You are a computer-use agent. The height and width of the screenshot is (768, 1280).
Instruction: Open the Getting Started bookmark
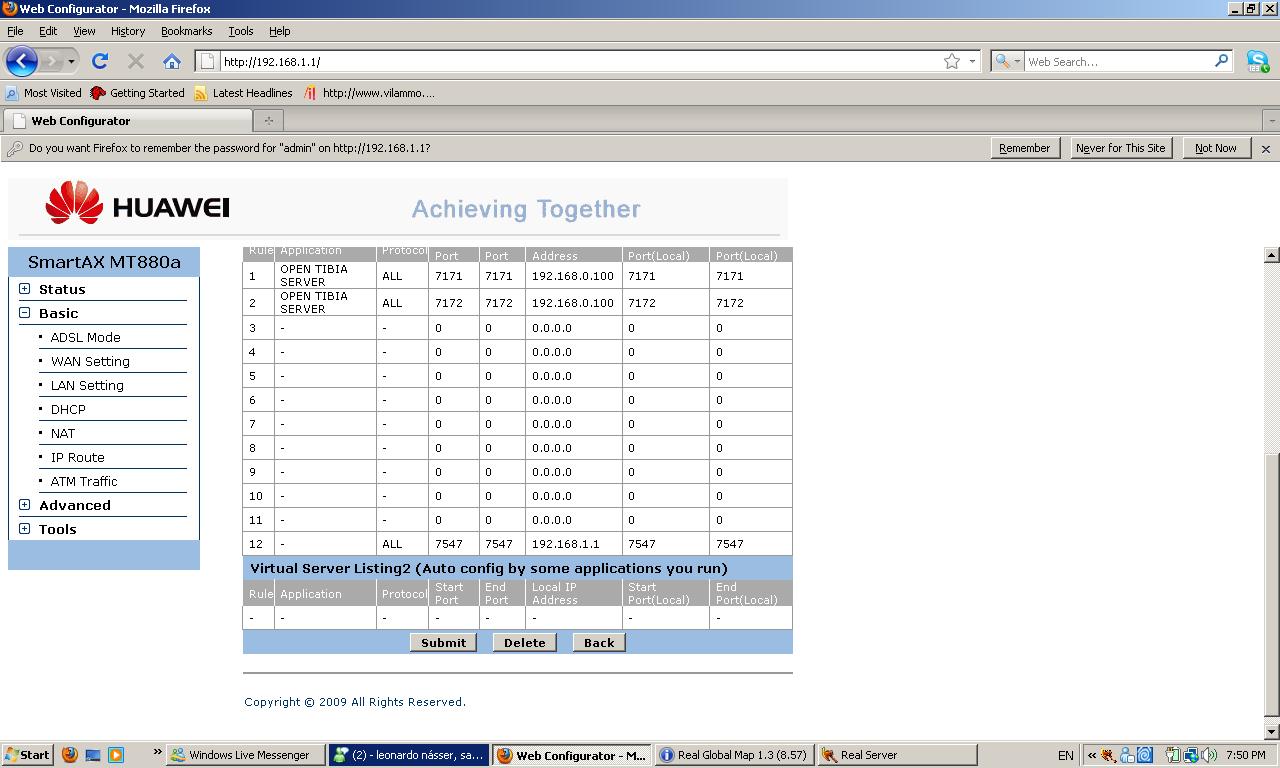(137, 93)
